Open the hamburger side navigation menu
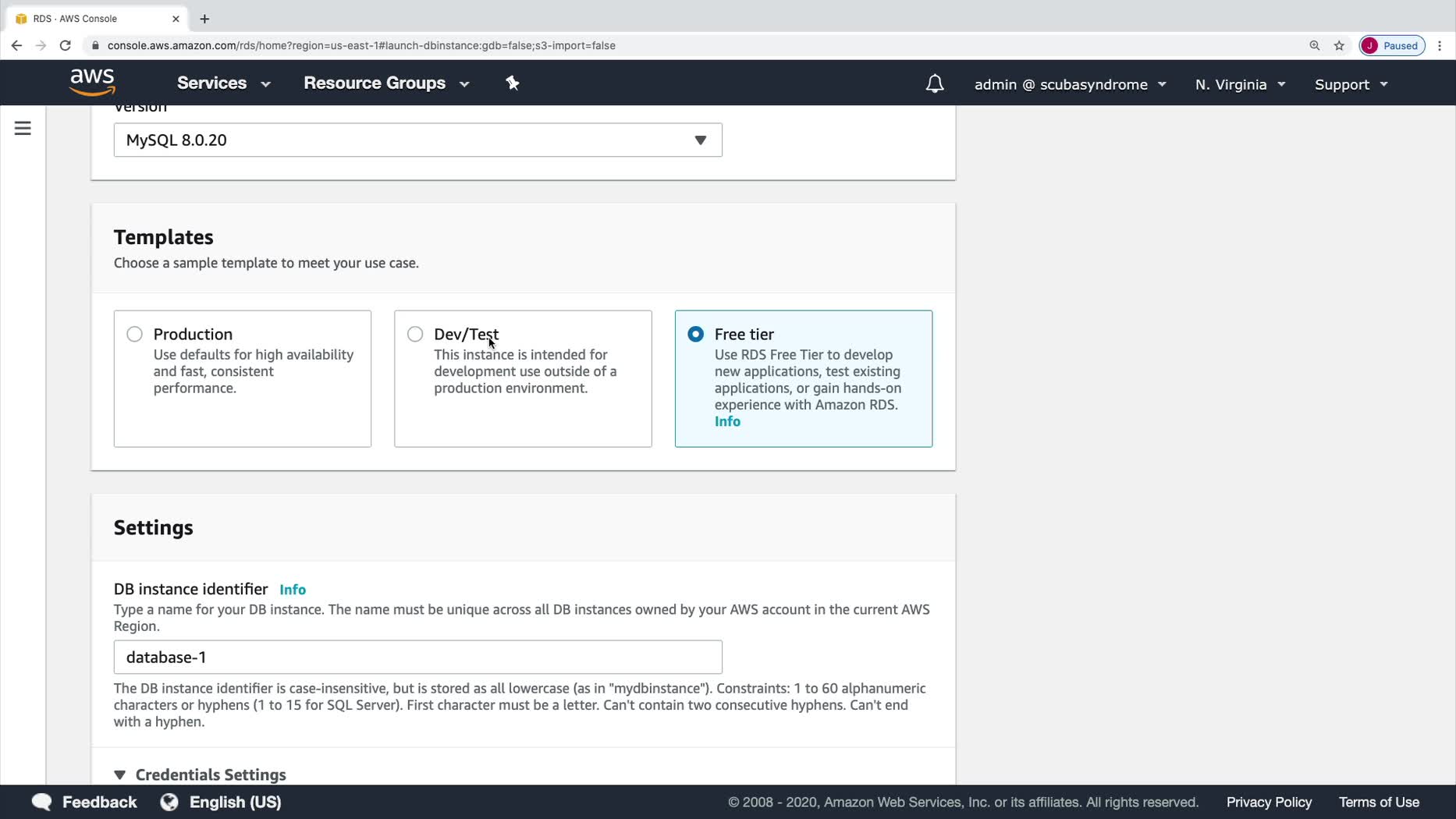The image size is (1456, 819). pos(23,128)
